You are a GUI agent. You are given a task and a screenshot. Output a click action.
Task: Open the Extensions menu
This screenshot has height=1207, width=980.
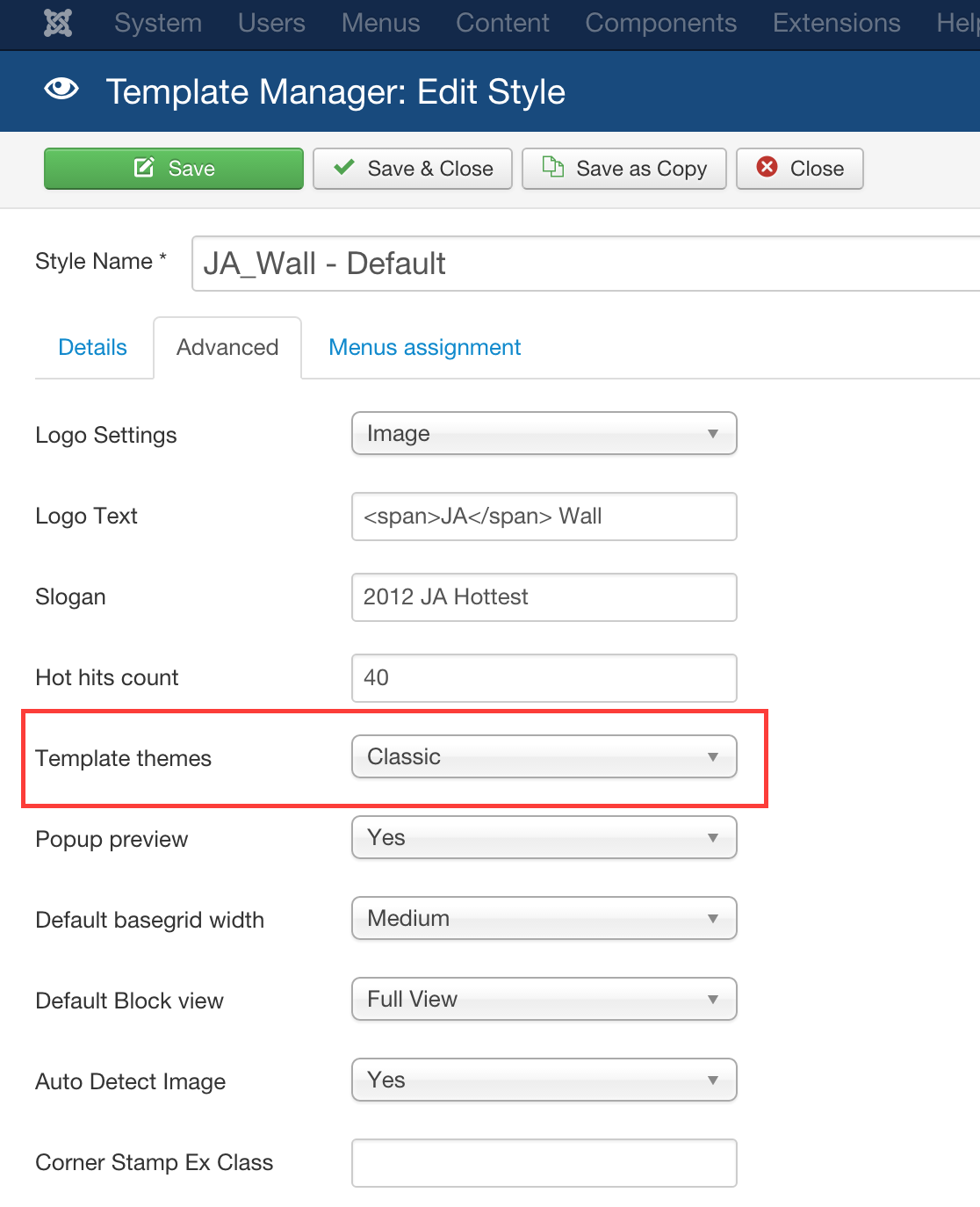[836, 23]
